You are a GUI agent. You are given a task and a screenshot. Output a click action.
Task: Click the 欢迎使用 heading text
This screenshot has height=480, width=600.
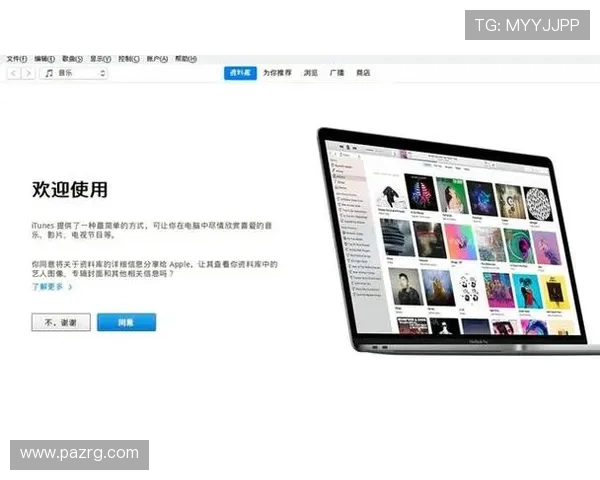pyautogui.click(x=70, y=189)
